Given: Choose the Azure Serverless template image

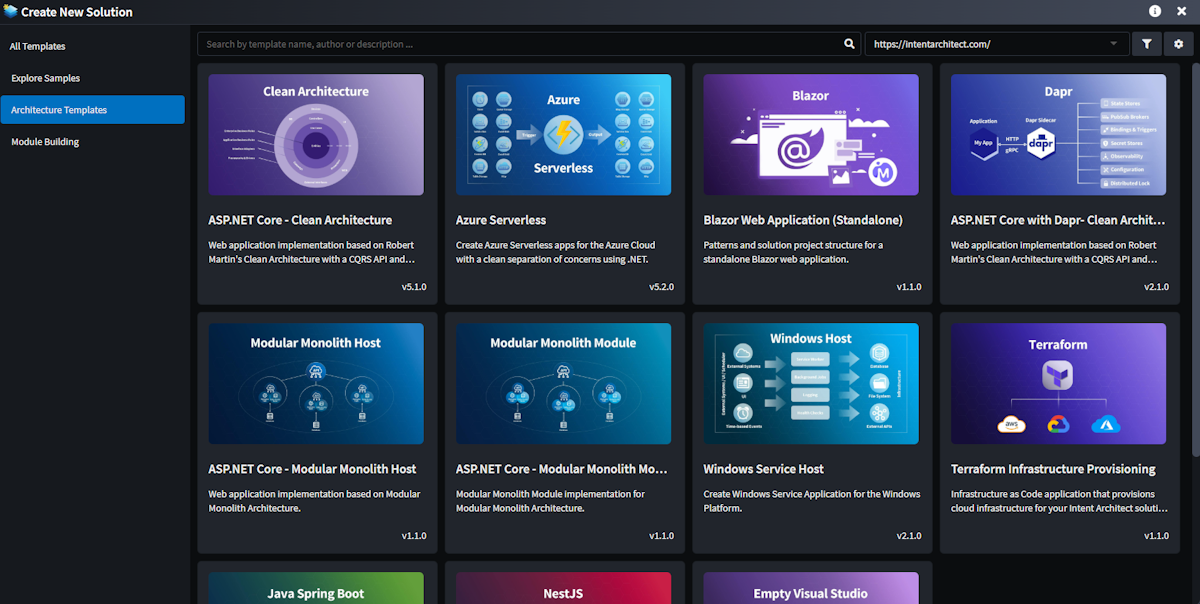Looking at the screenshot, I should pos(563,134).
